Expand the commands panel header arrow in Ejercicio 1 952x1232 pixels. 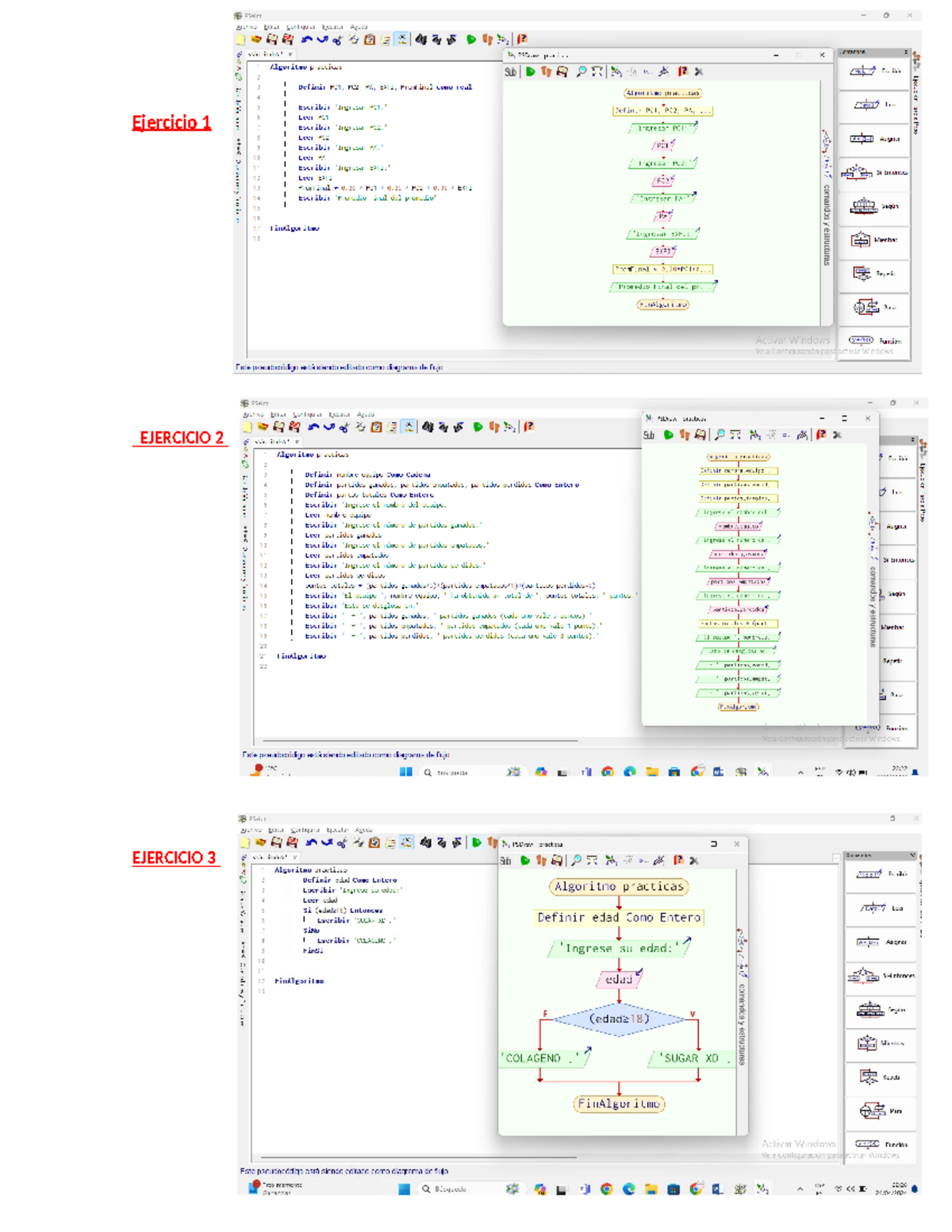tap(905, 52)
